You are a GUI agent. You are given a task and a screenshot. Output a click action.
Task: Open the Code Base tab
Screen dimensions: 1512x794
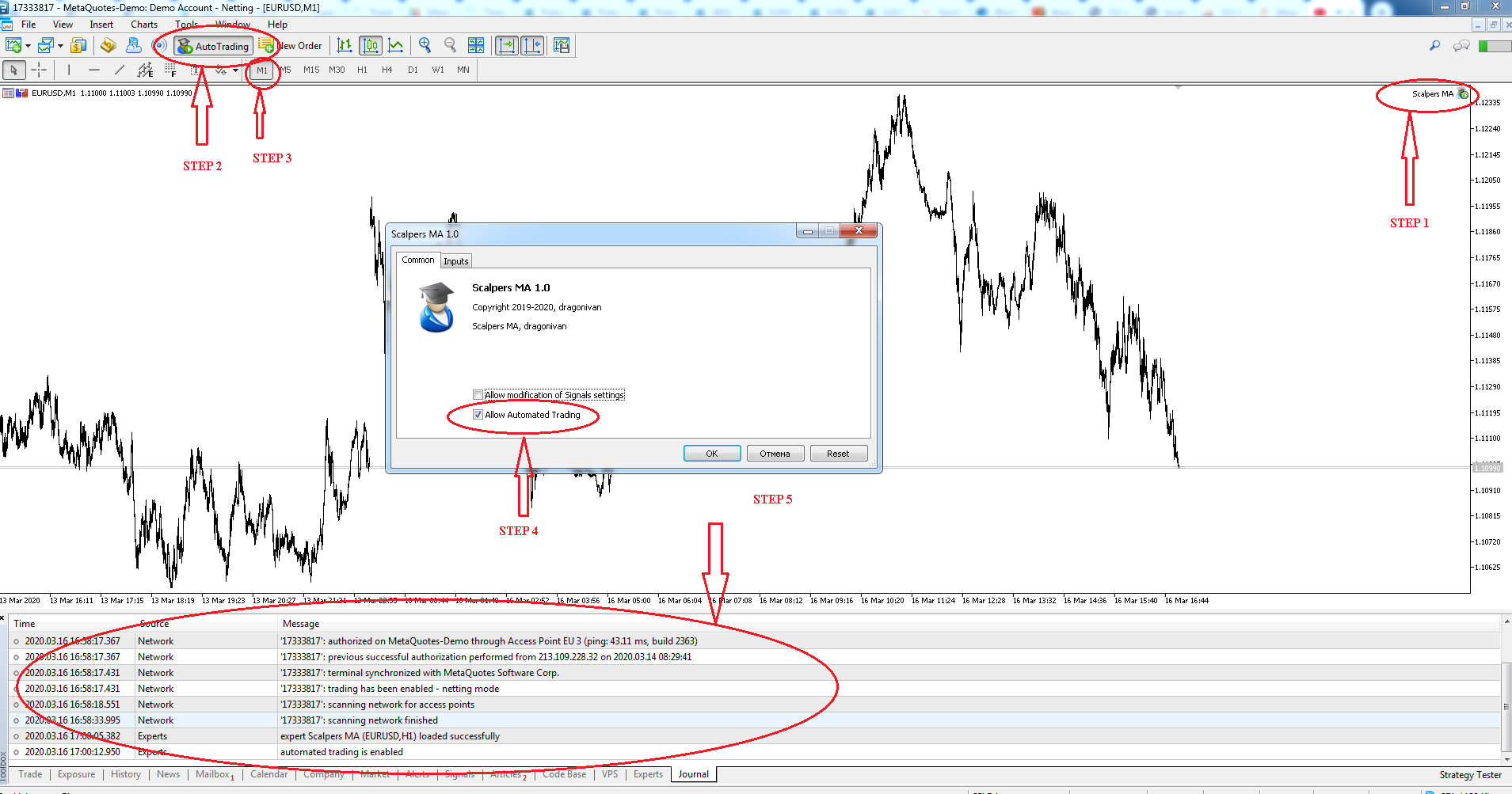pyautogui.click(x=565, y=774)
